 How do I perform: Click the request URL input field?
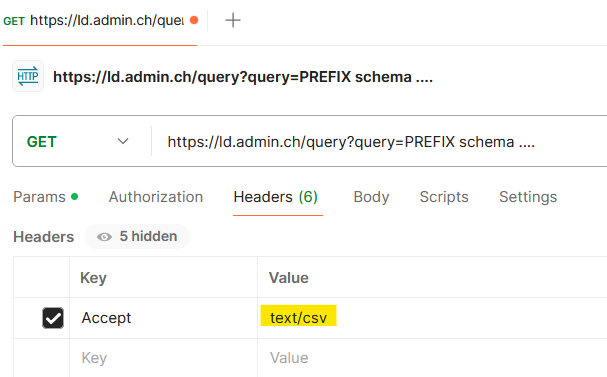pyautogui.click(x=379, y=142)
